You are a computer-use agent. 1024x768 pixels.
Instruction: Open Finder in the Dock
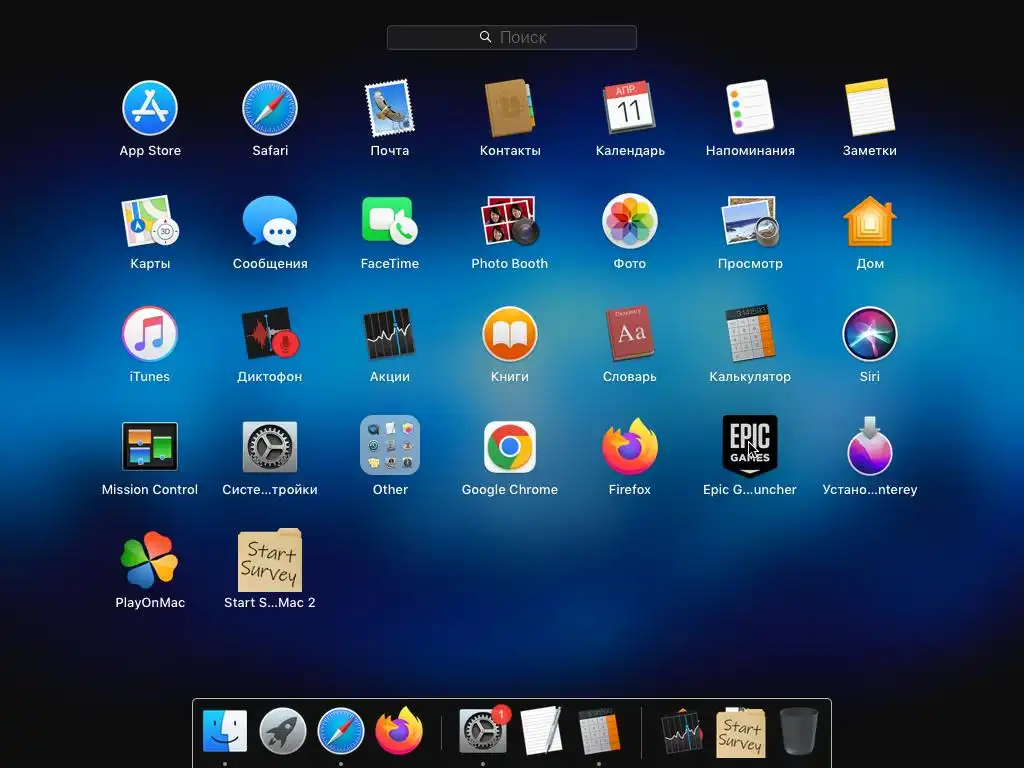pos(225,731)
